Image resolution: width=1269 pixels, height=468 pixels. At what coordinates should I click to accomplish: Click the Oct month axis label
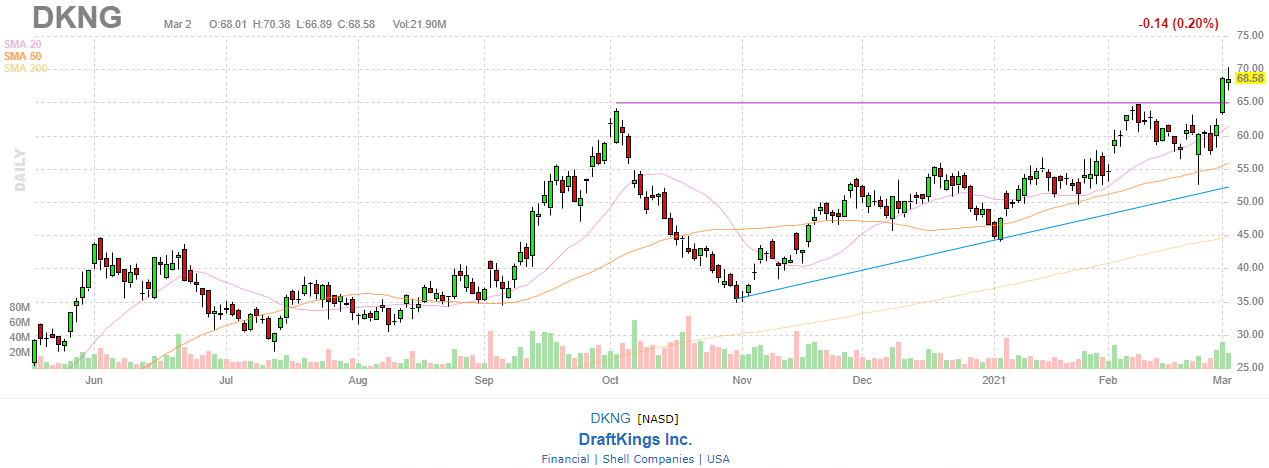[x=609, y=381]
